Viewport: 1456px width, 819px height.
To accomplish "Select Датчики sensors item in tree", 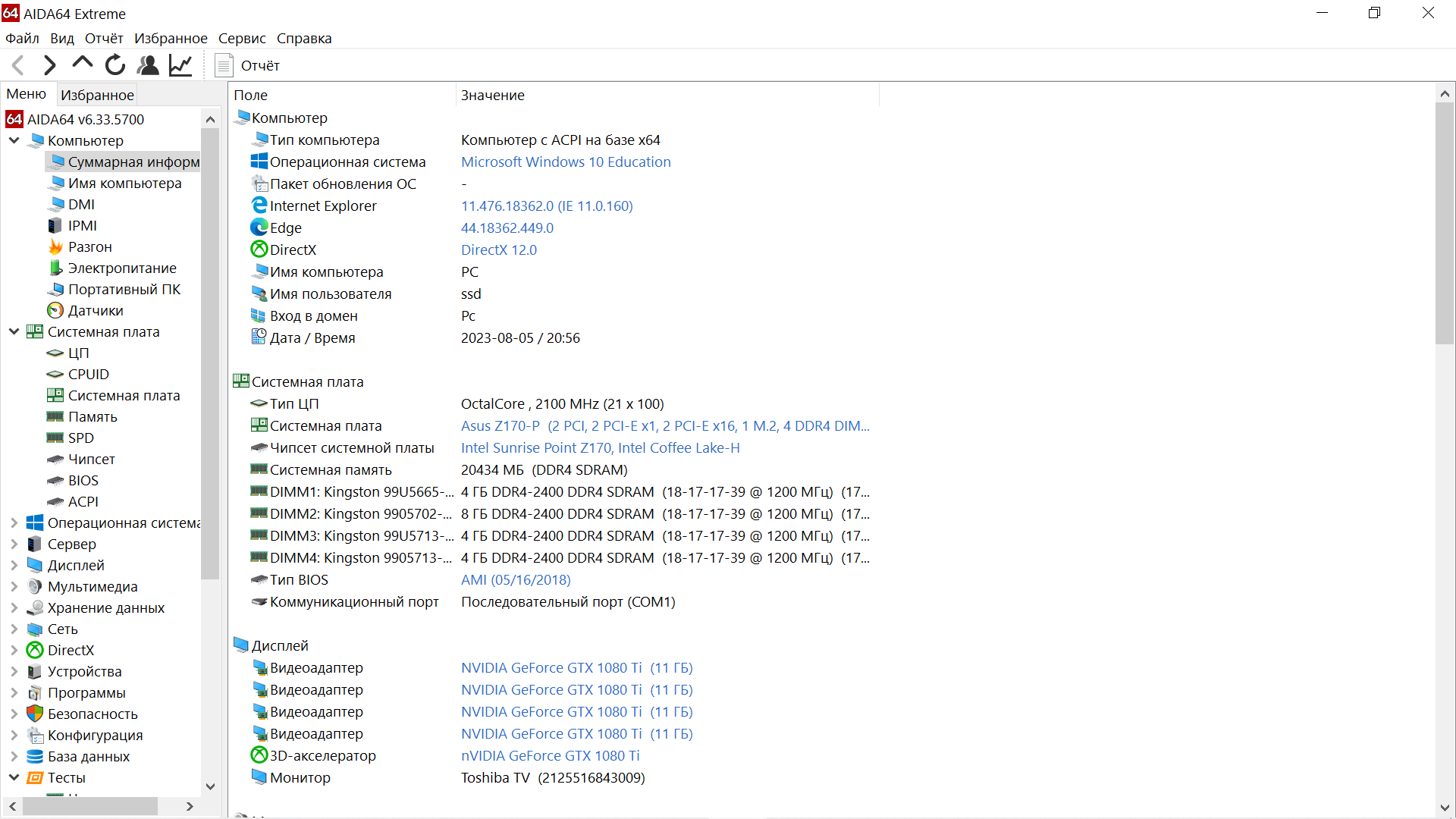I will tap(95, 311).
